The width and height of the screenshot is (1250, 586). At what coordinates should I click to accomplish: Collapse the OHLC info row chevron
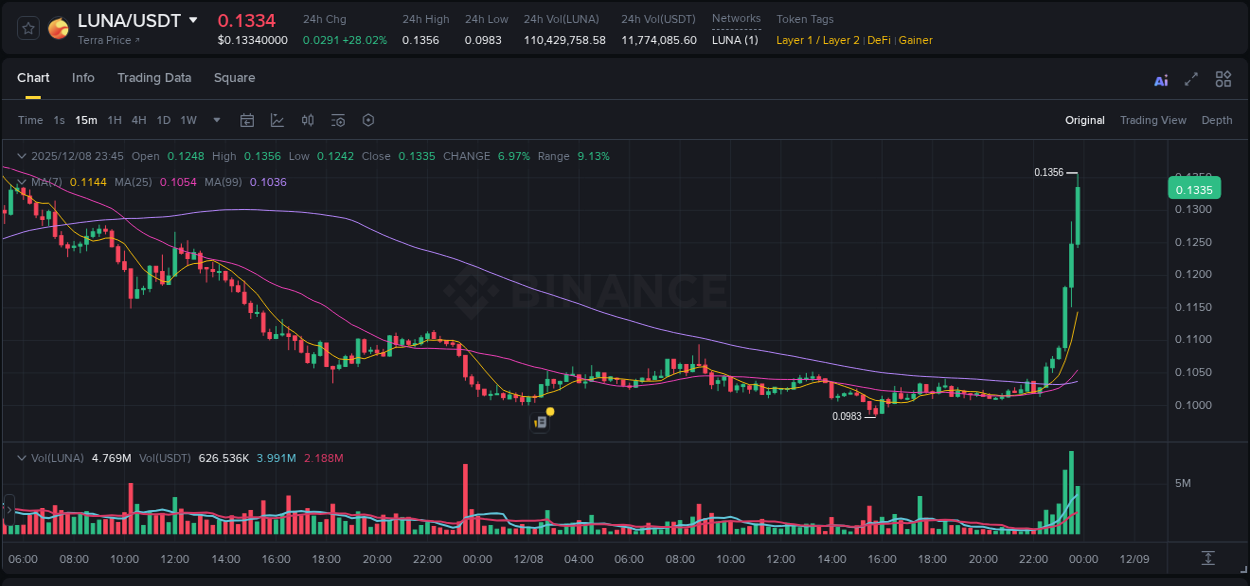[x=21, y=156]
